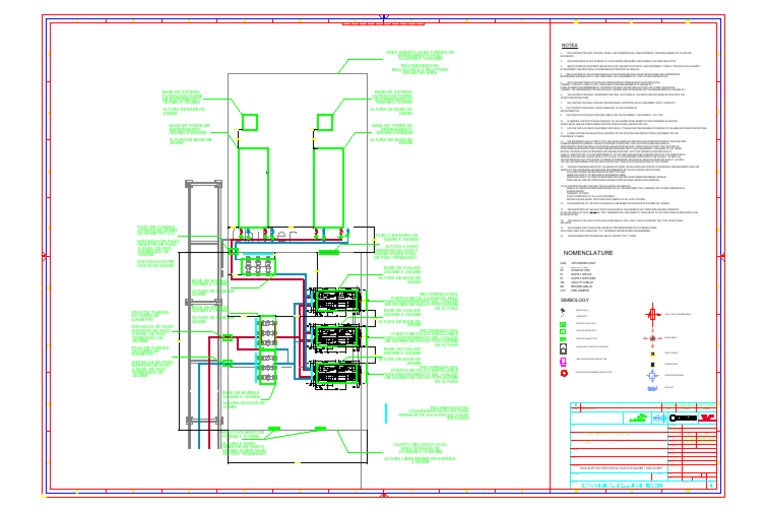Click the gray Chiller text in the plan
Screen dimensions: 768x512
pyautogui.click(x=267, y=236)
